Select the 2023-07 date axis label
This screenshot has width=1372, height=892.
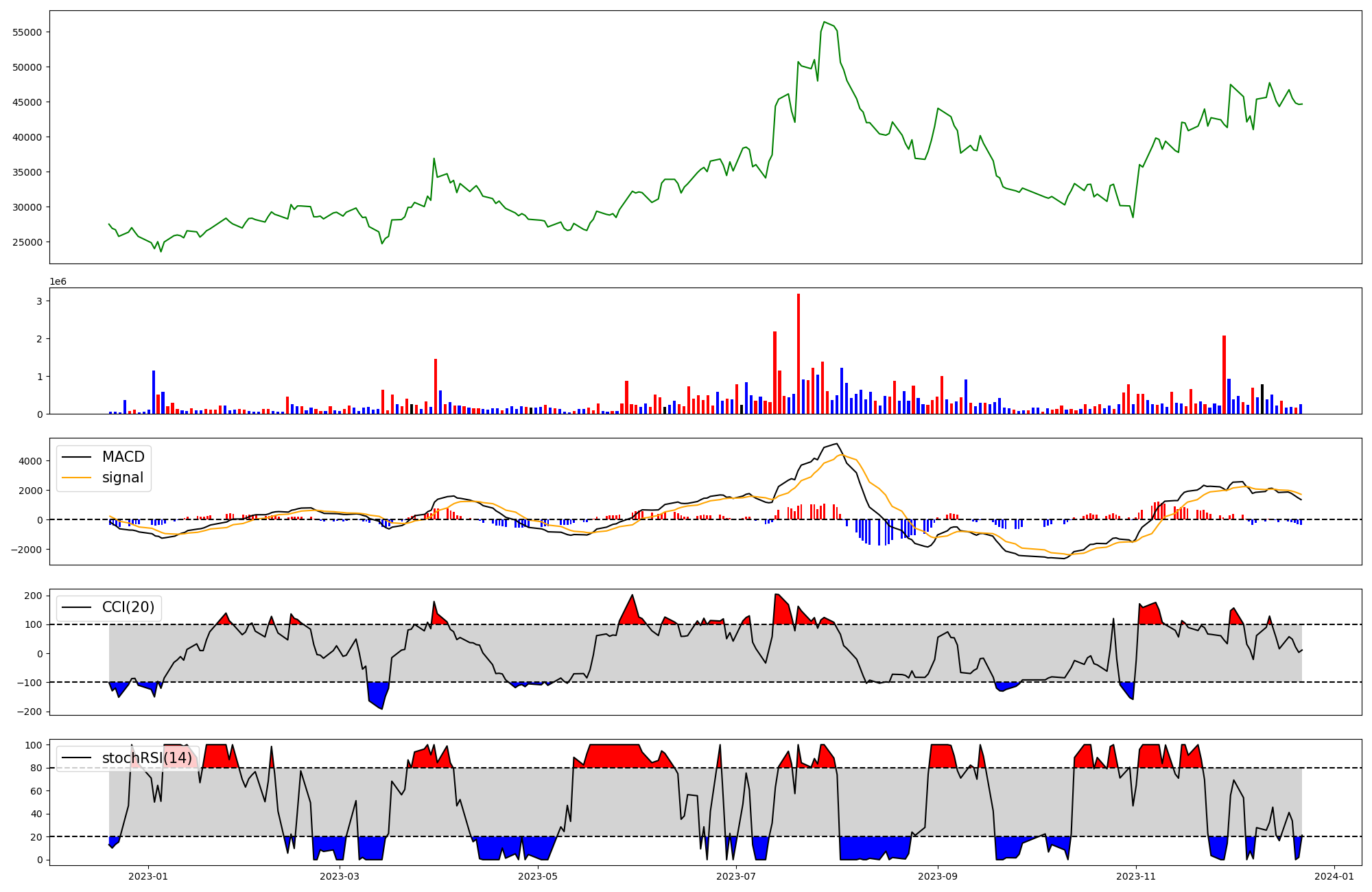click(736, 876)
